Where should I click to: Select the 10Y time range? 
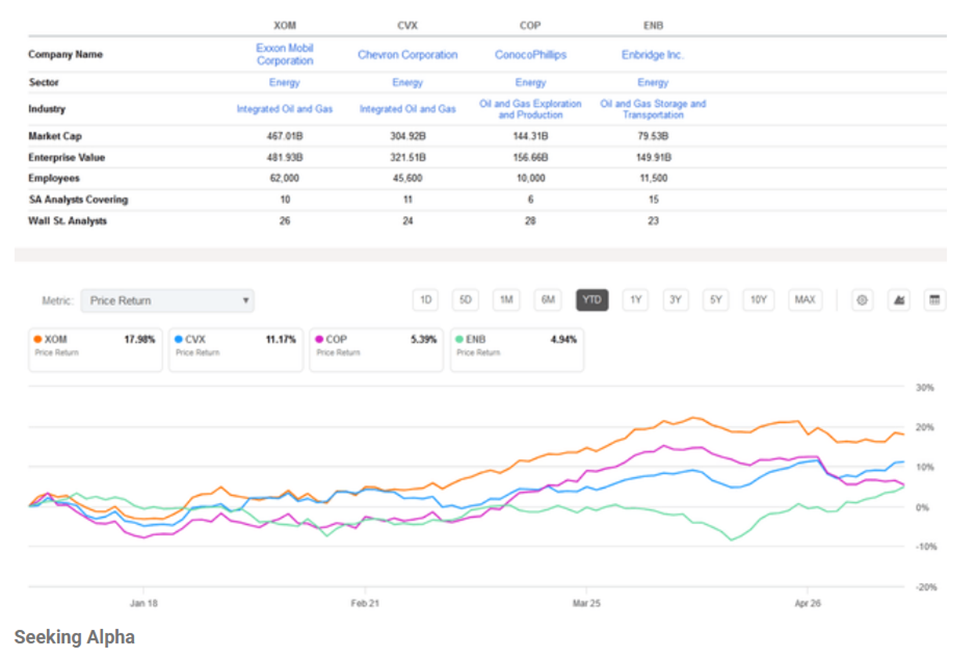759,300
